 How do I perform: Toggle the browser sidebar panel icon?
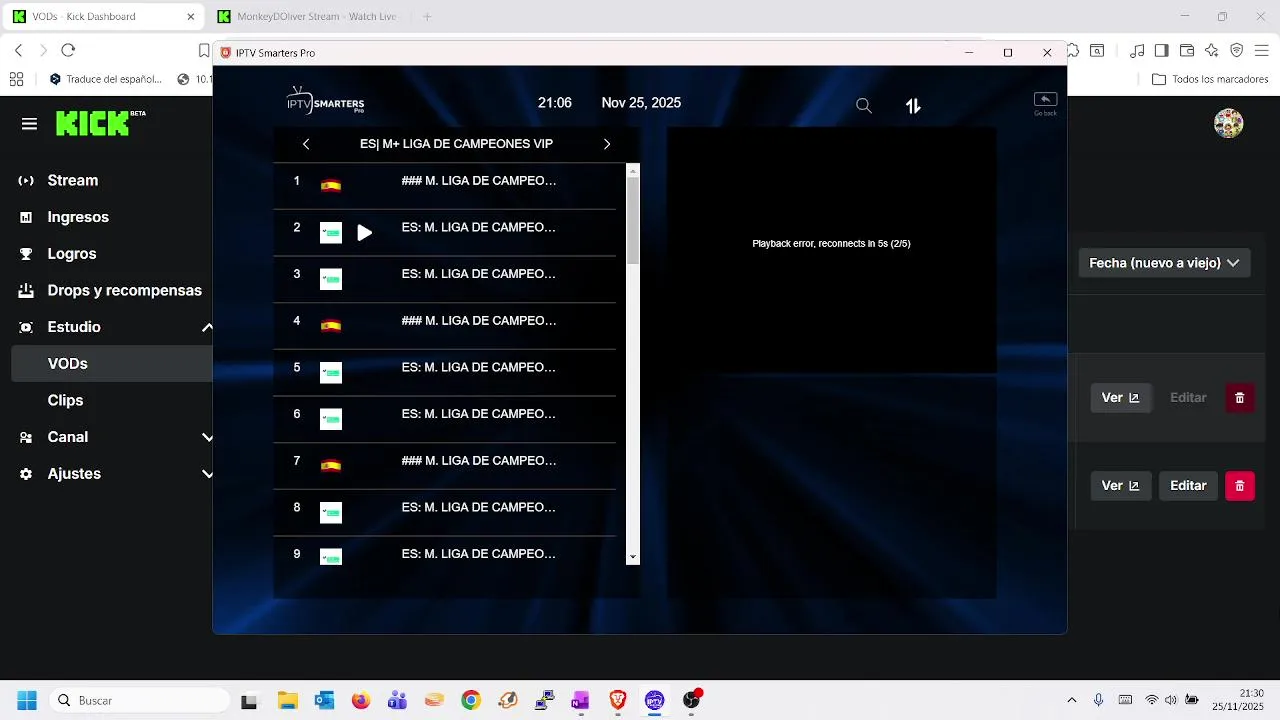1161,51
